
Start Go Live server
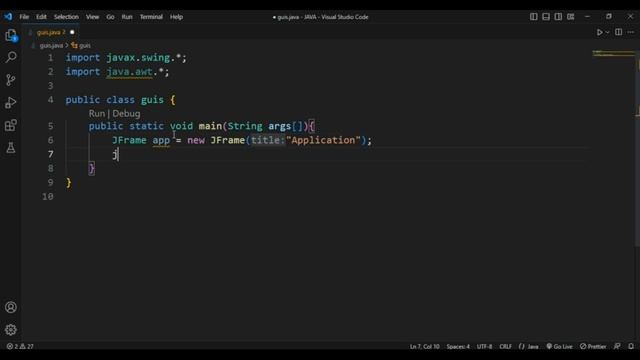[x=560, y=347]
